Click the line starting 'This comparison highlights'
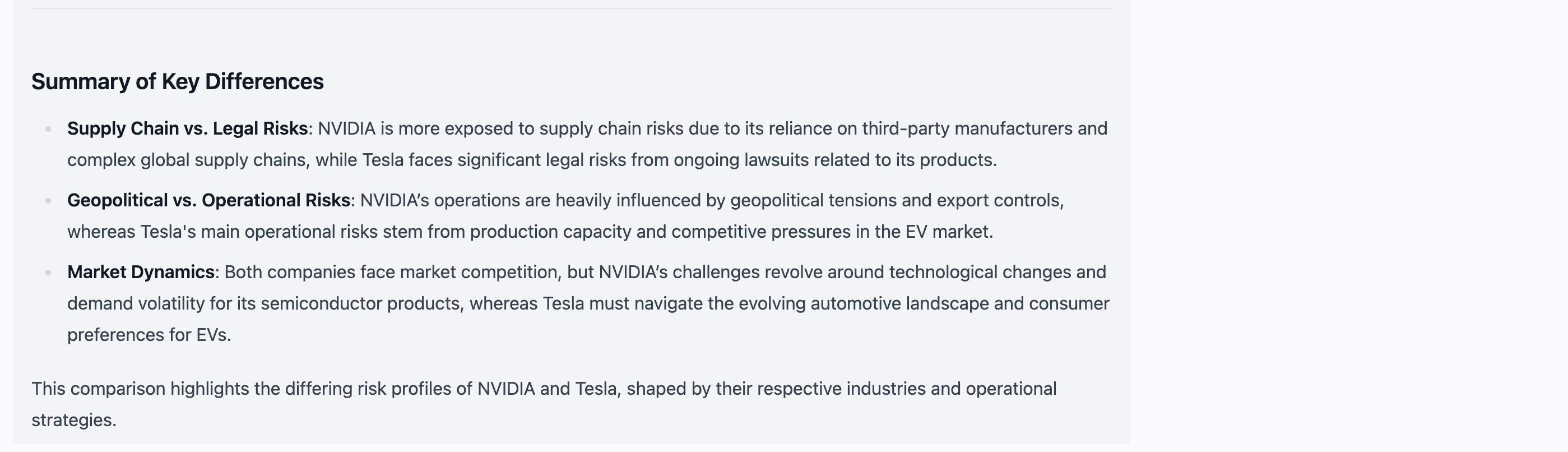The height and width of the screenshot is (452, 1568). click(544, 389)
